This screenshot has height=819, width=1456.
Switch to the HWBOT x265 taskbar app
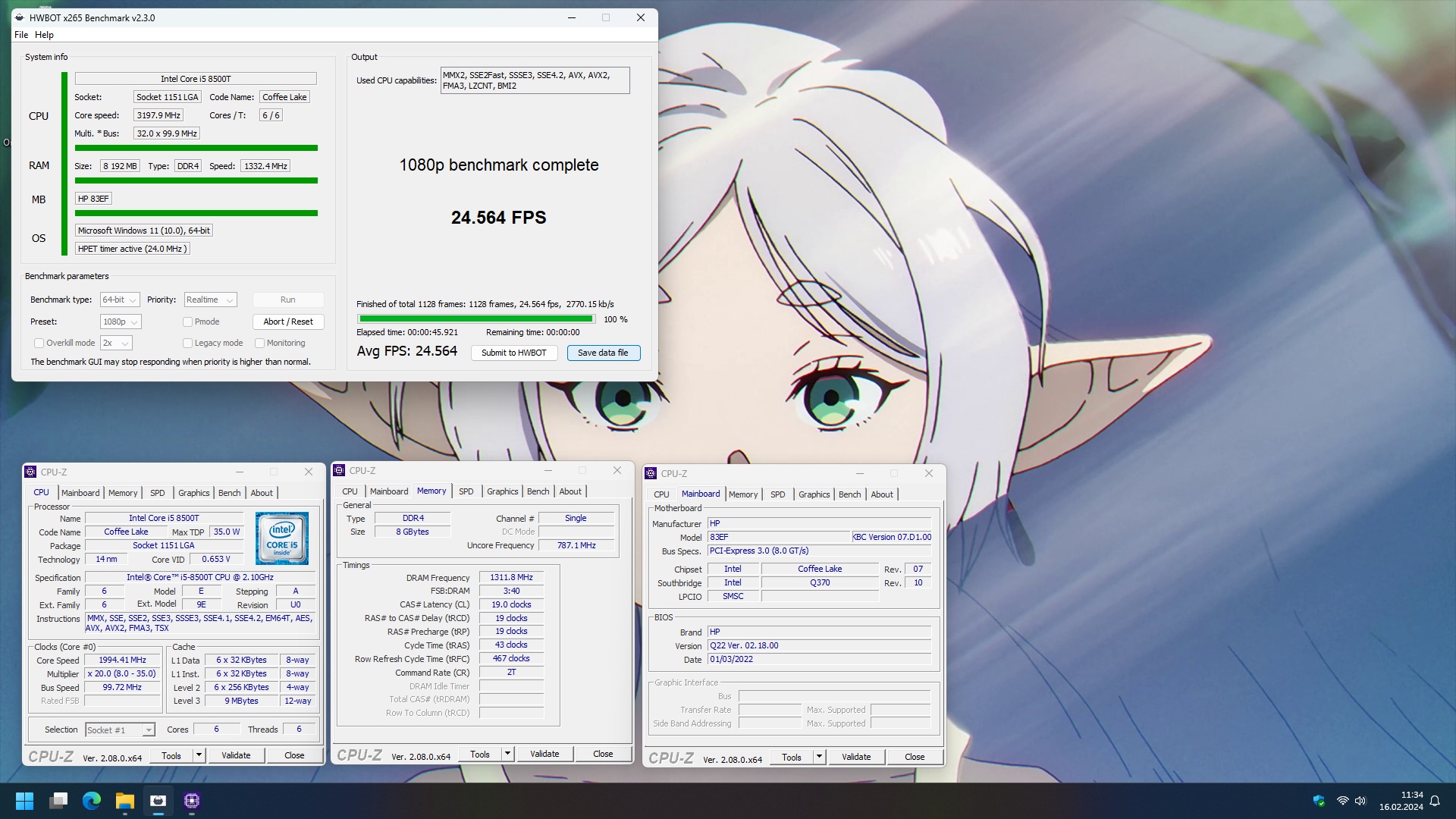pyautogui.click(x=158, y=801)
